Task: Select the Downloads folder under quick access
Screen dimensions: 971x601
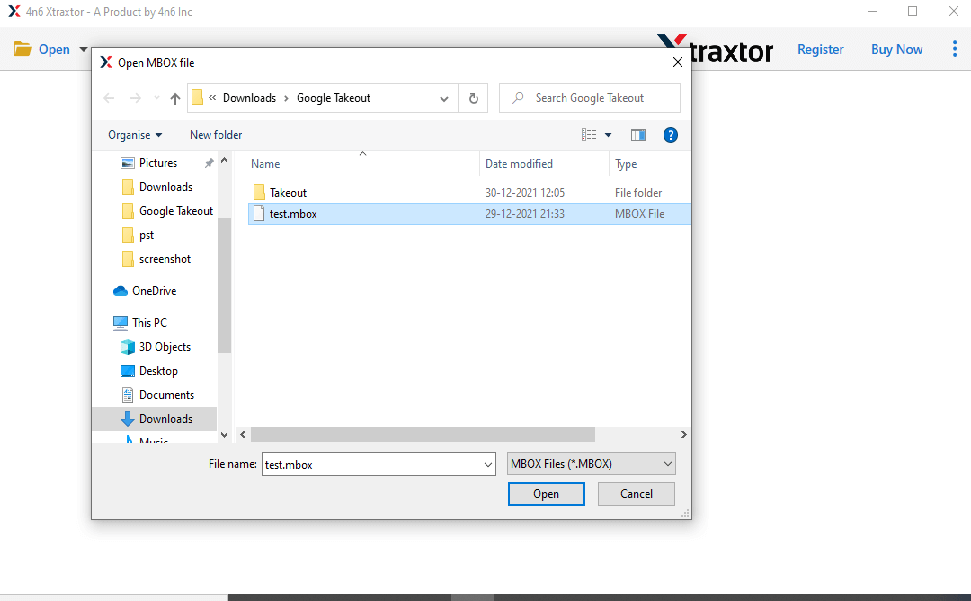Action: point(165,187)
